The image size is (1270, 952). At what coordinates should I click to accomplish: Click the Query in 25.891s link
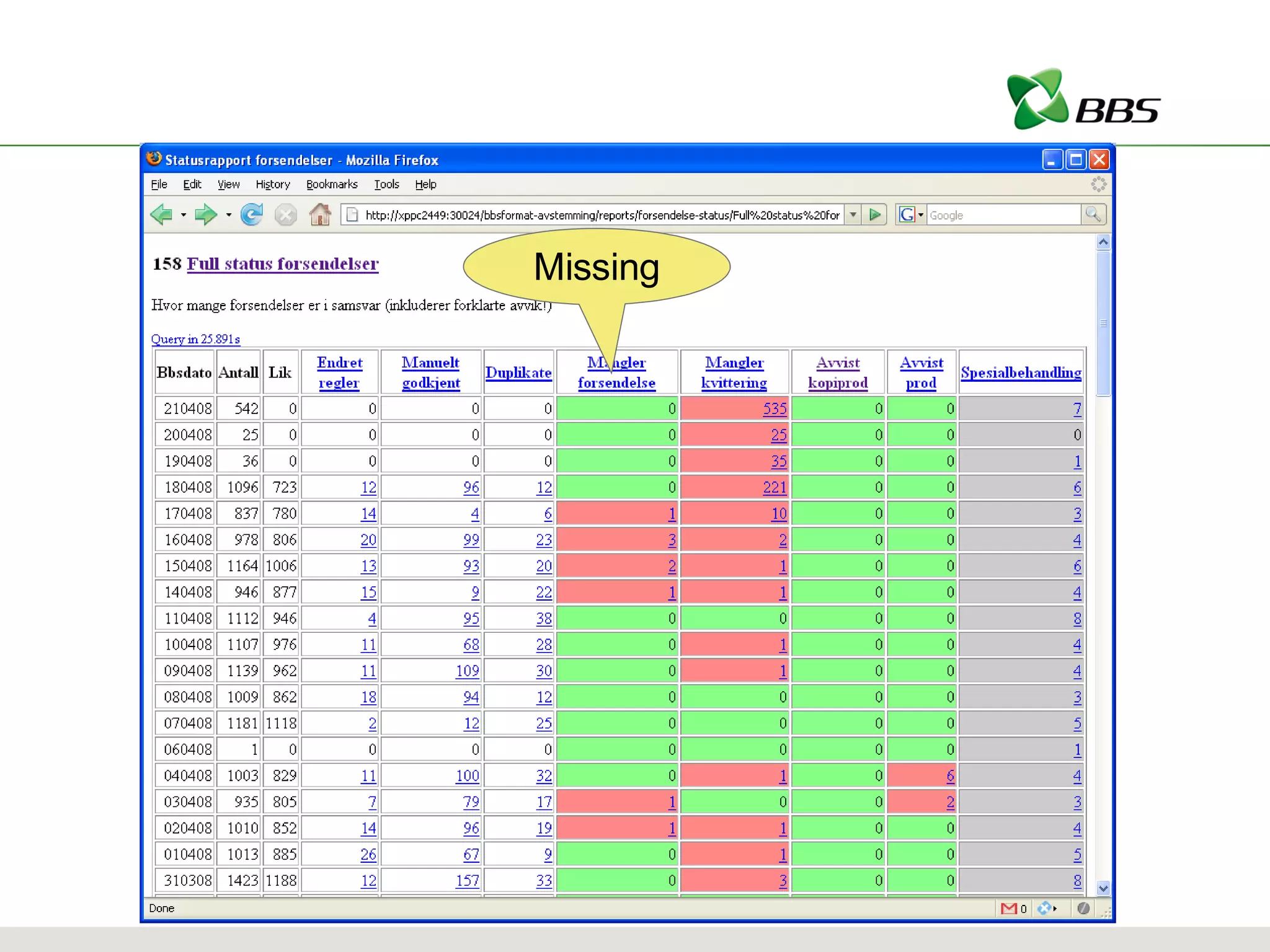point(195,339)
